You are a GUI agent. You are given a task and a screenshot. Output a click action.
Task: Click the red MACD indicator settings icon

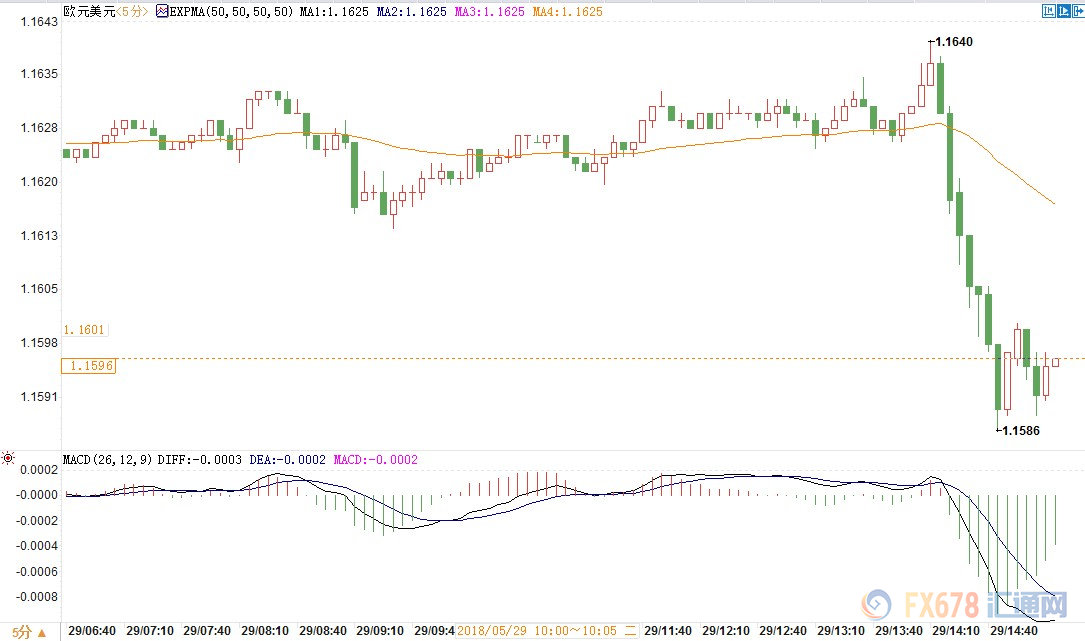pyautogui.click(x=8, y=458)
